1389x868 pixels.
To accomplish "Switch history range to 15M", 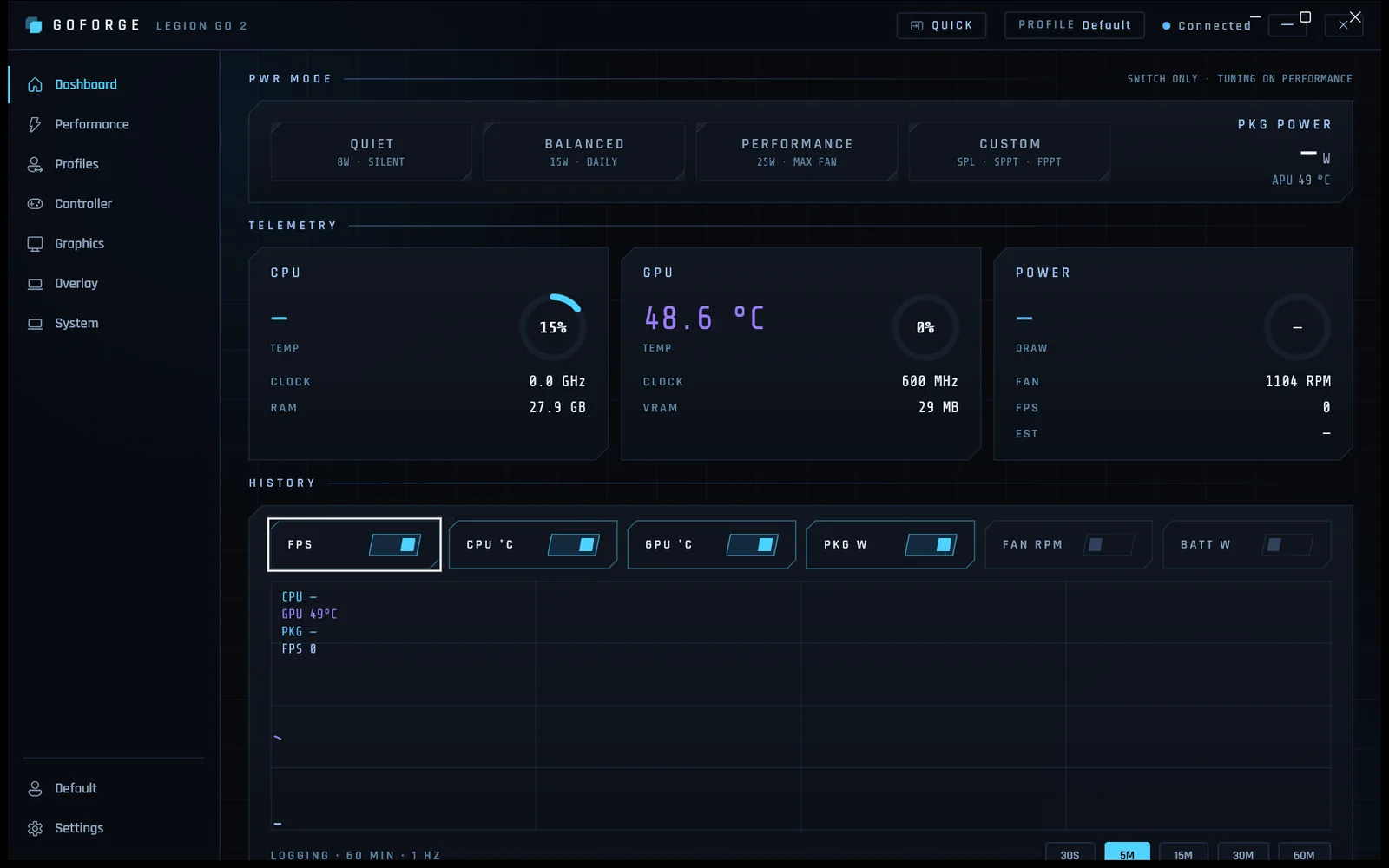I will point(1183,853).
